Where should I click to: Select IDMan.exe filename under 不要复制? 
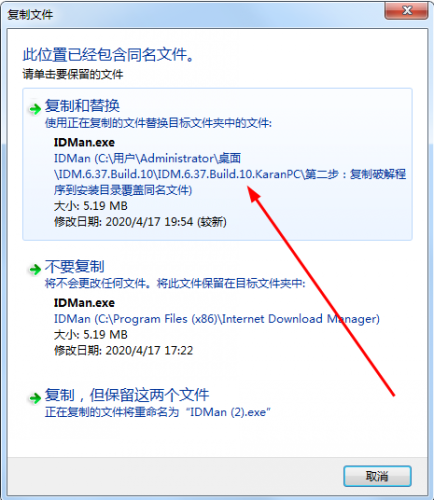click(x=84, y=303)
